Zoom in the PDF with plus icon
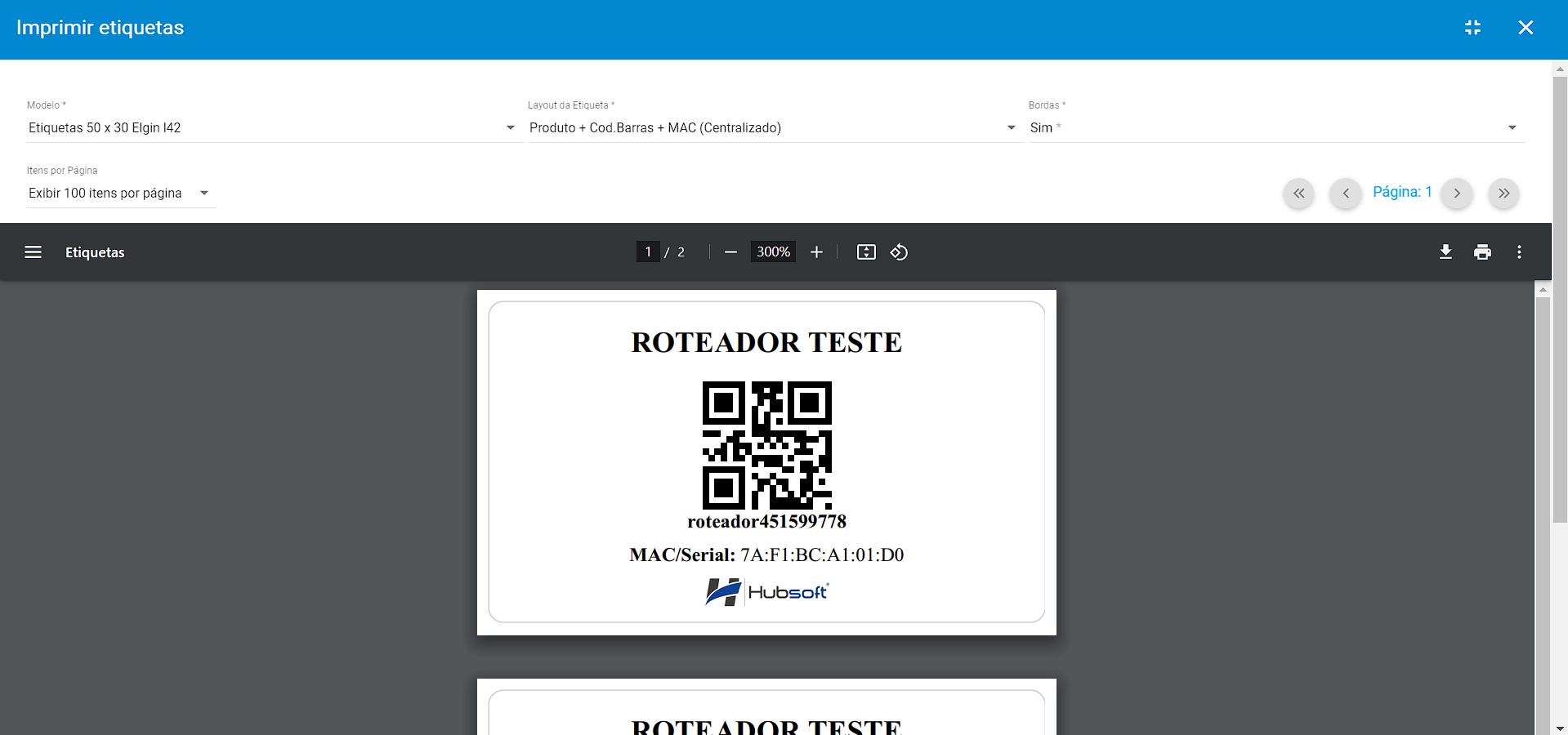 click(x=816, y=252)
